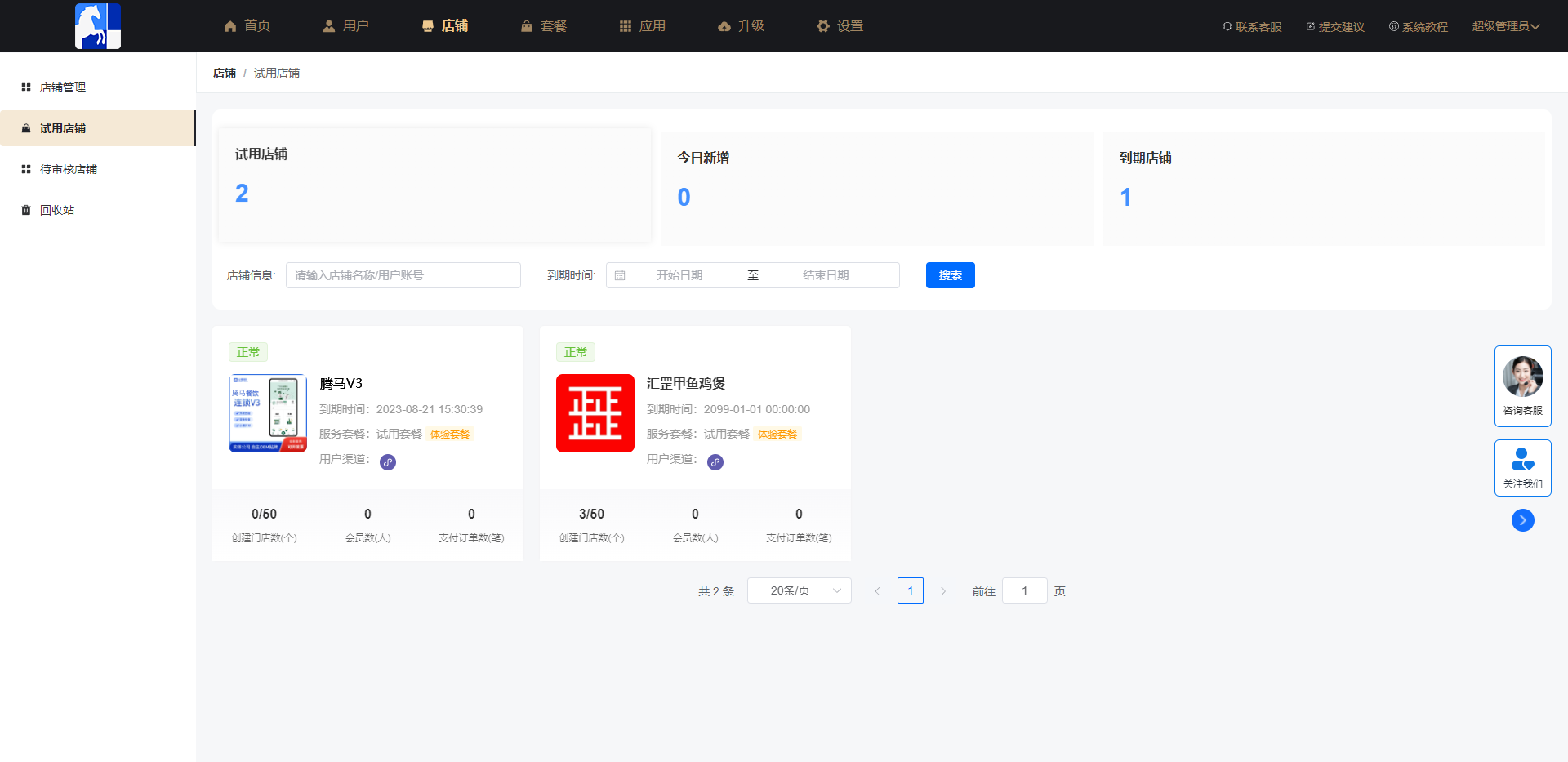
Task: Click the 回收站 trash icon
Action: 26,210
